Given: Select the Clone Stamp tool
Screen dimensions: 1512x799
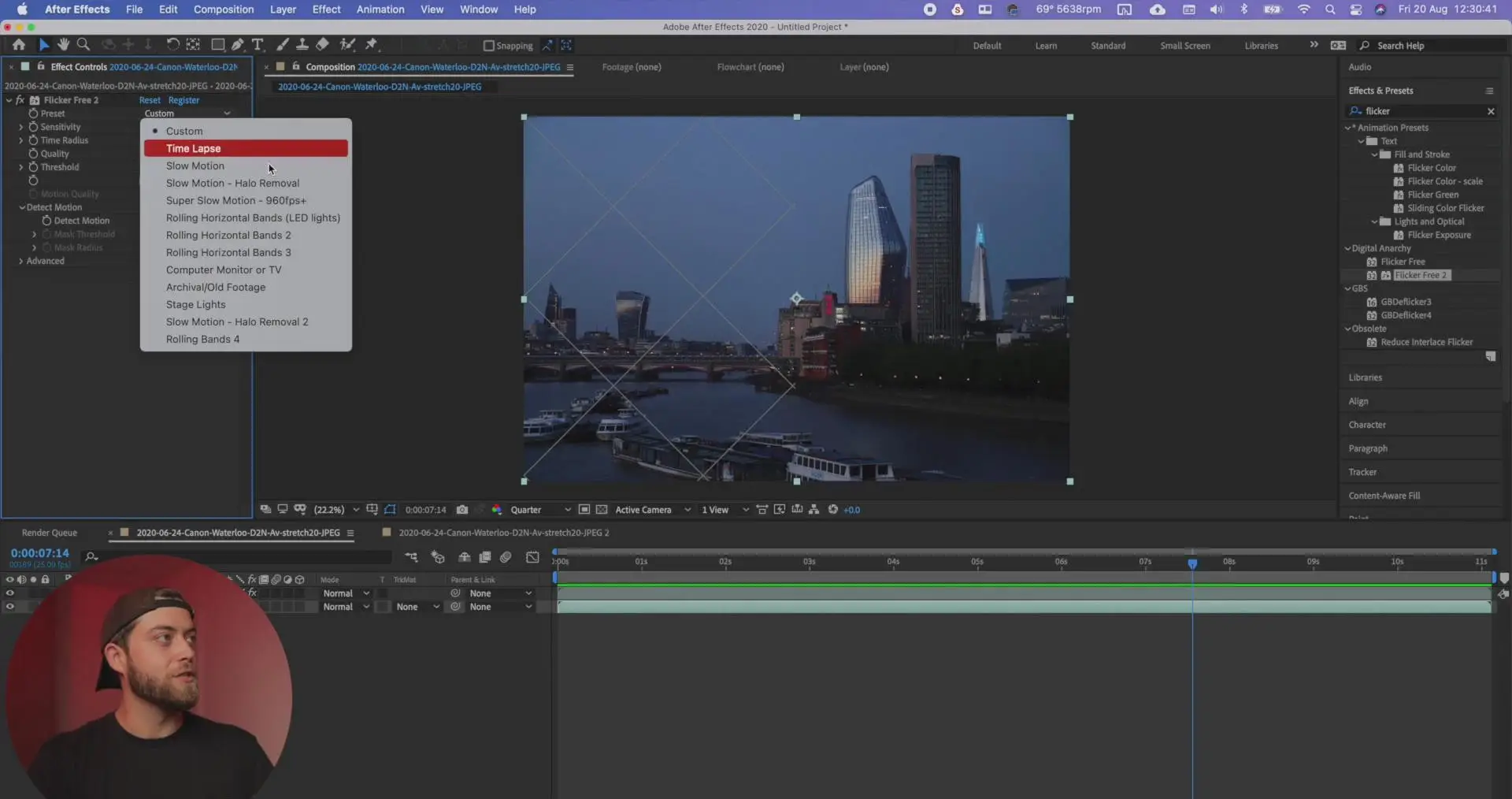Looking at the screenshot, I should pyautogui.click(x=302, y=45).
